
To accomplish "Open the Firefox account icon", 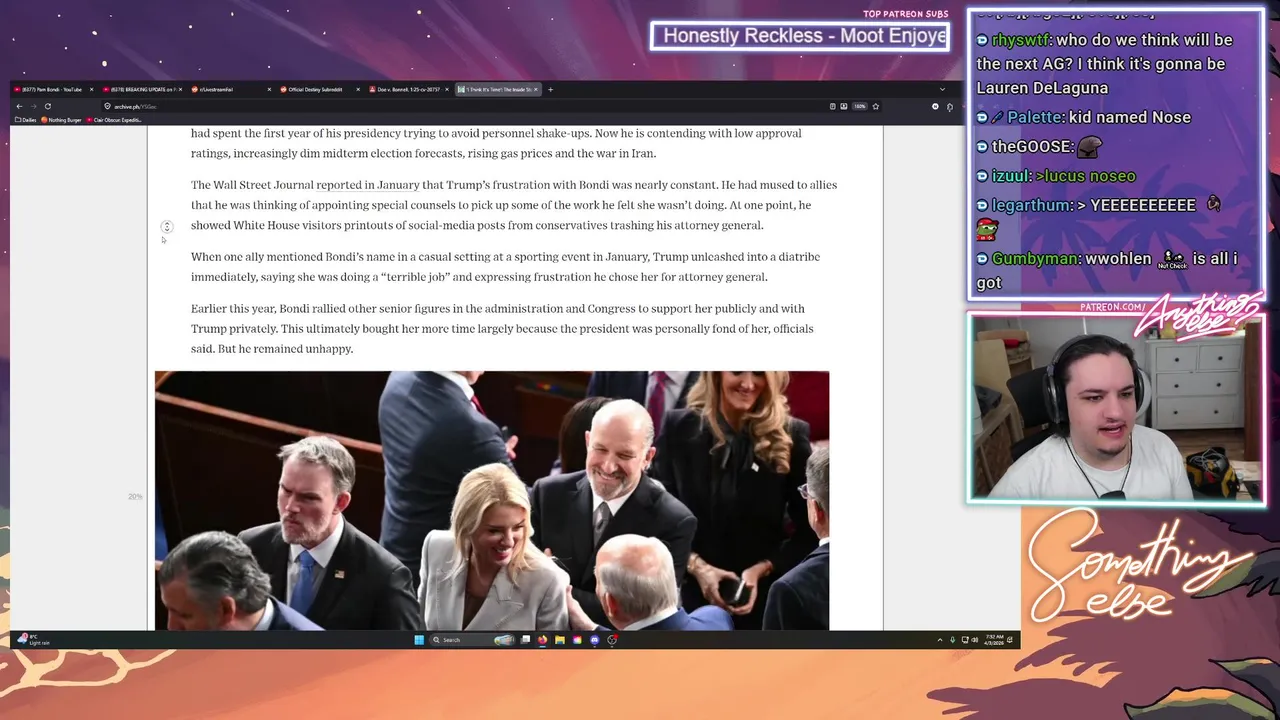I will pyautogui.click(x=935, y=106).
